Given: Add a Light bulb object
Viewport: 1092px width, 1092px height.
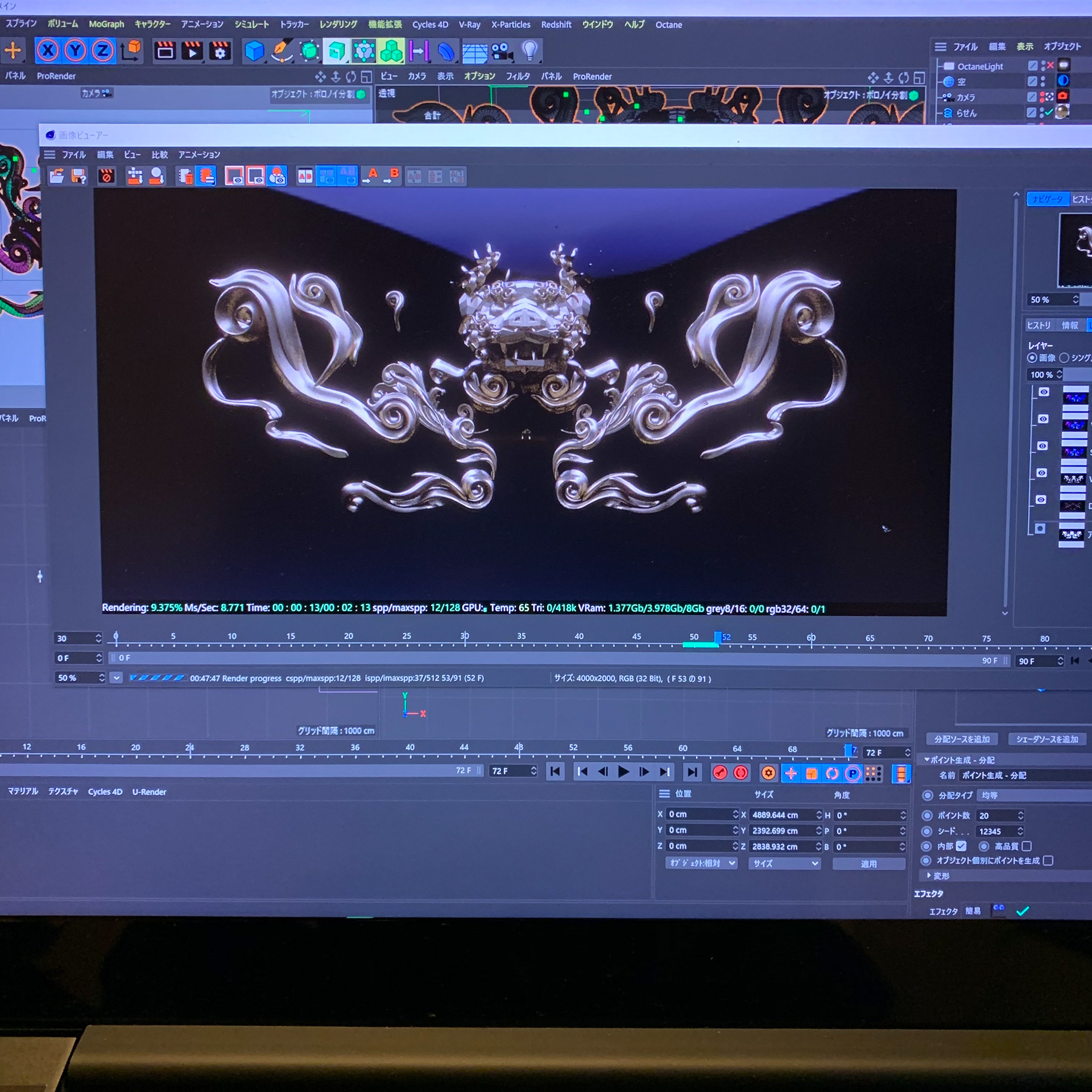Looking at the screenshot, I should click(x=530, y=51).
